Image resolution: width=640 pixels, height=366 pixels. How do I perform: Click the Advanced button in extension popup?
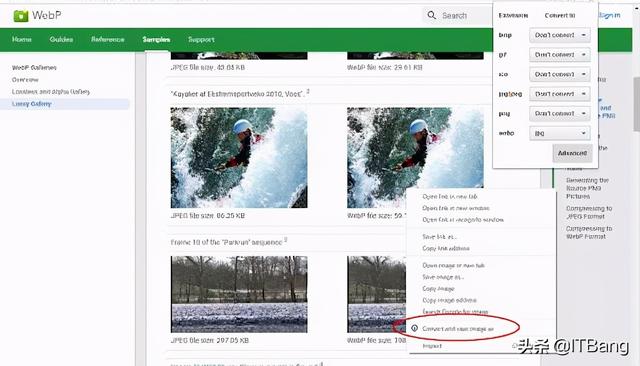[572, 153]
